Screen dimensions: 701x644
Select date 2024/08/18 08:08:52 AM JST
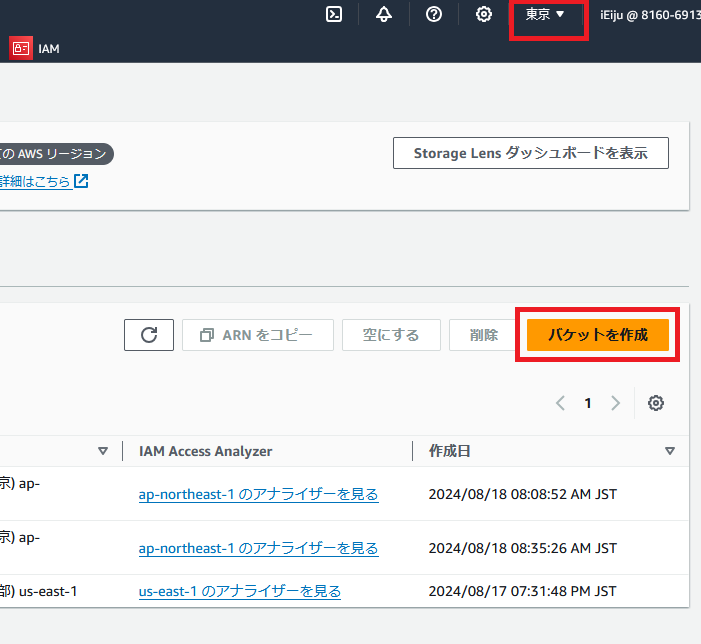pos(523,494)
